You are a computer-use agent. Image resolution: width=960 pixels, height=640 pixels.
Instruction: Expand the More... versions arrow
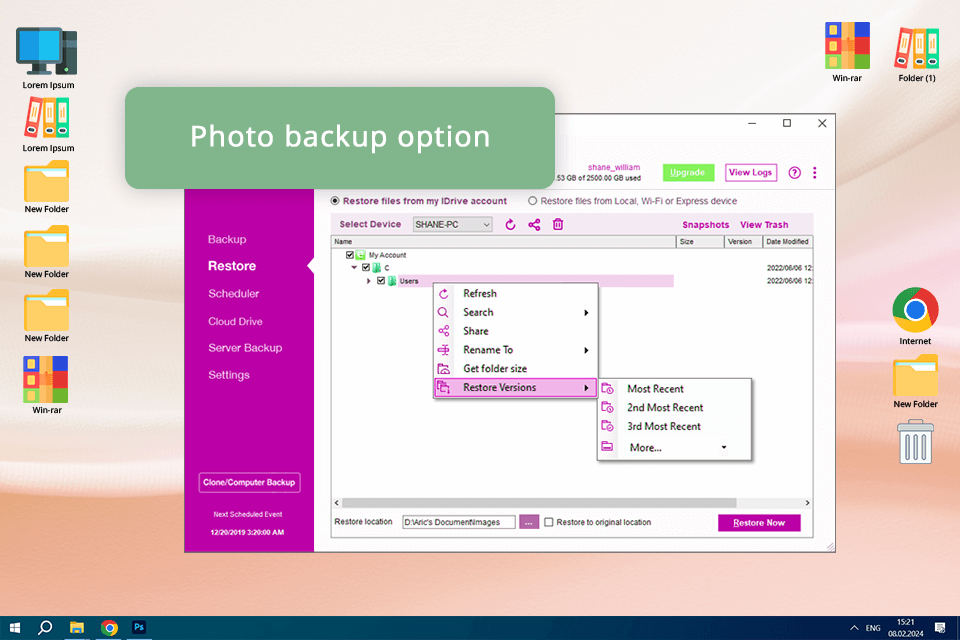pyautogui.click(x=724, y=448)
